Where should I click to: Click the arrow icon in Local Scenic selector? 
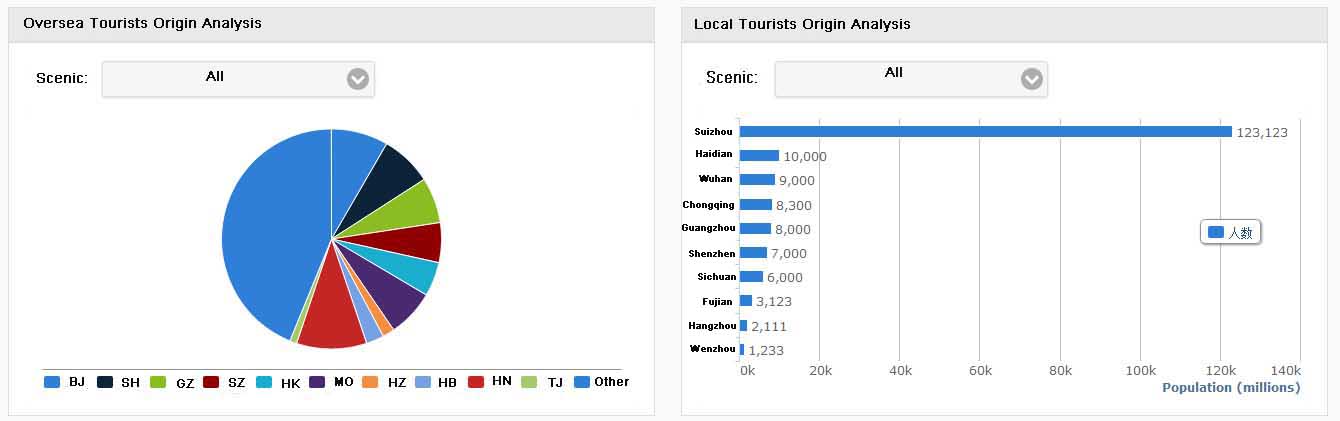[1031, 79]
